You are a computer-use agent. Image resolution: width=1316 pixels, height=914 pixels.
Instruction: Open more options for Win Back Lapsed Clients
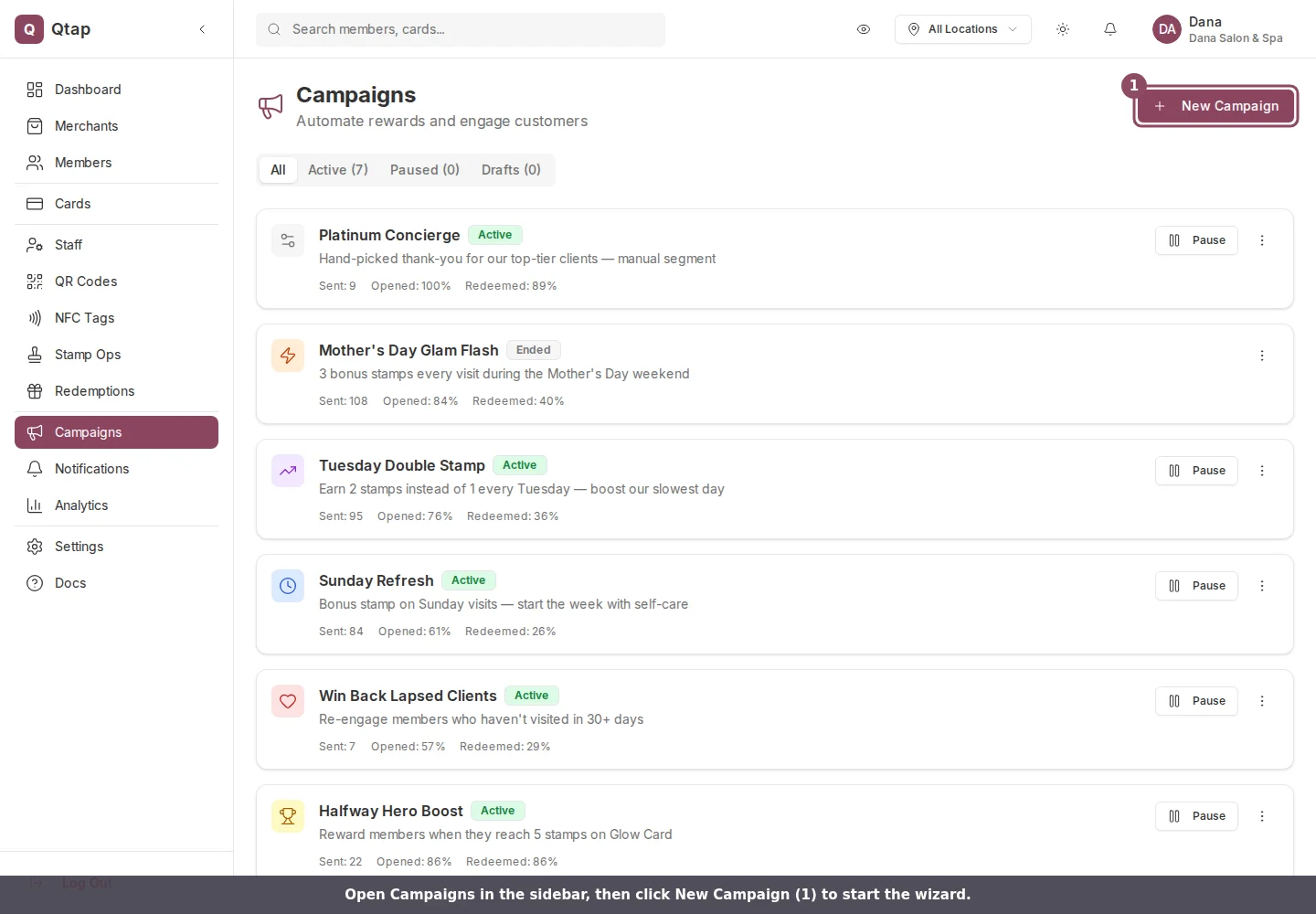[x=1262, y=701]
